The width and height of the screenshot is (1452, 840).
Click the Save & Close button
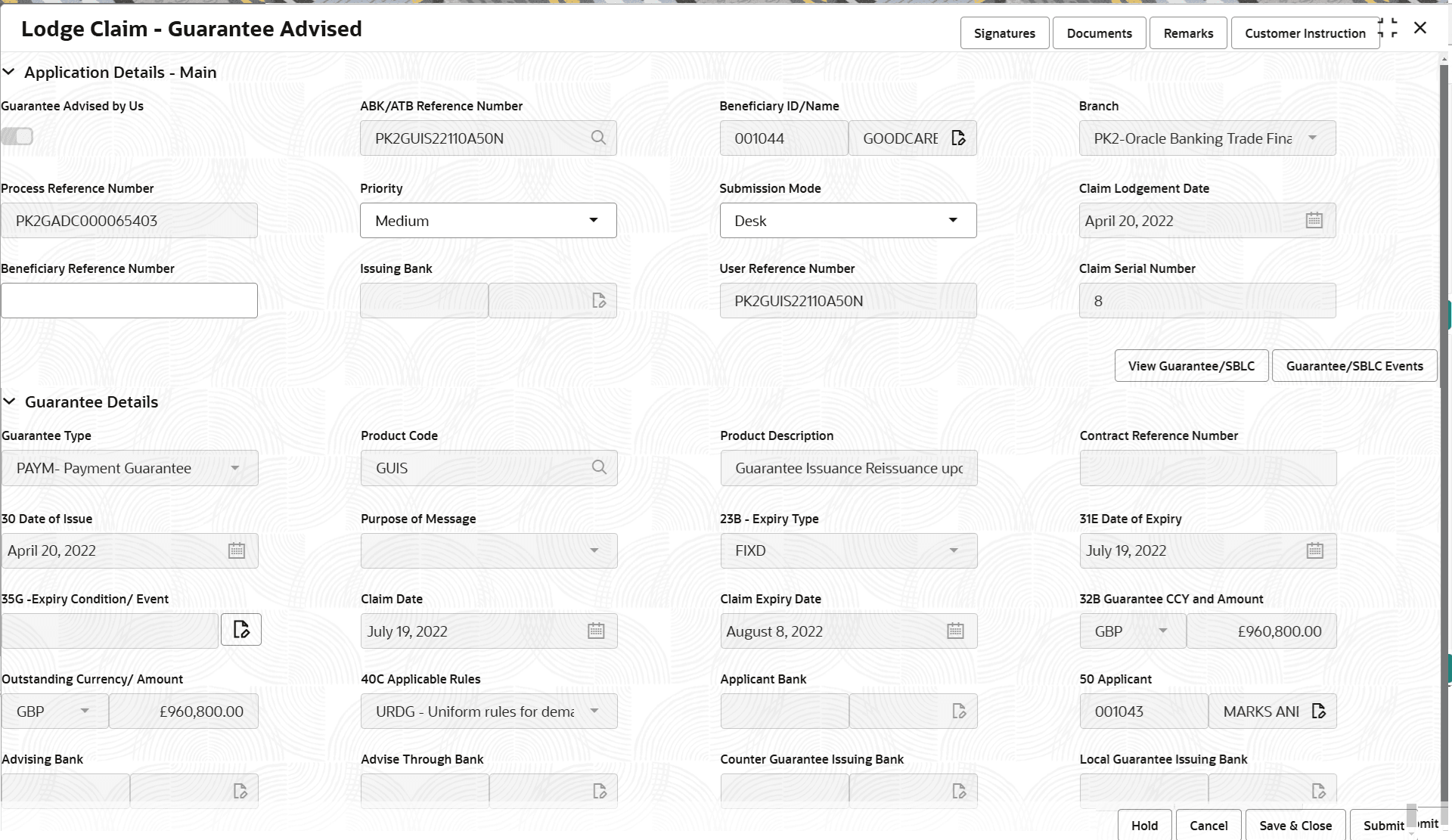(1295, 825)
